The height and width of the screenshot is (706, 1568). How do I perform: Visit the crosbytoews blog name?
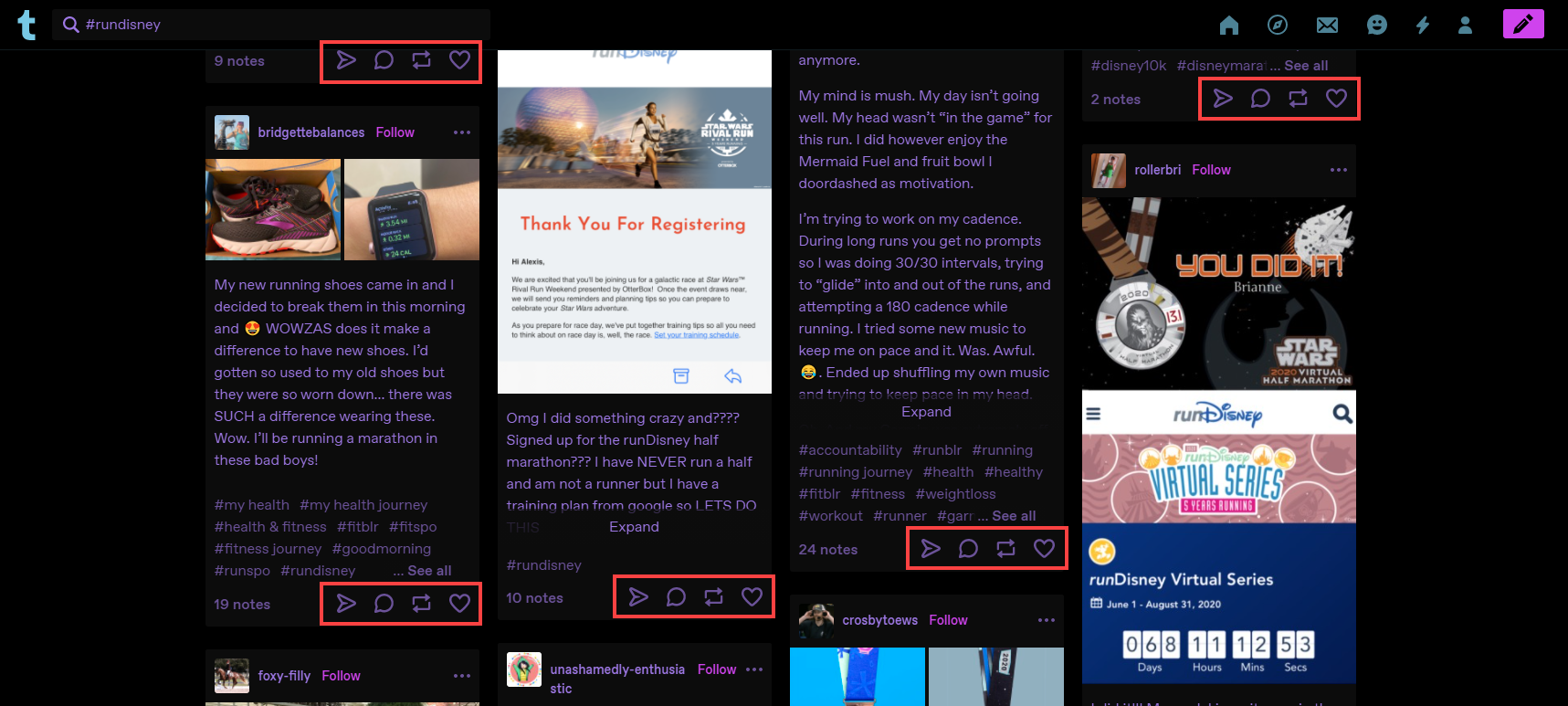(x=879, y=620)
